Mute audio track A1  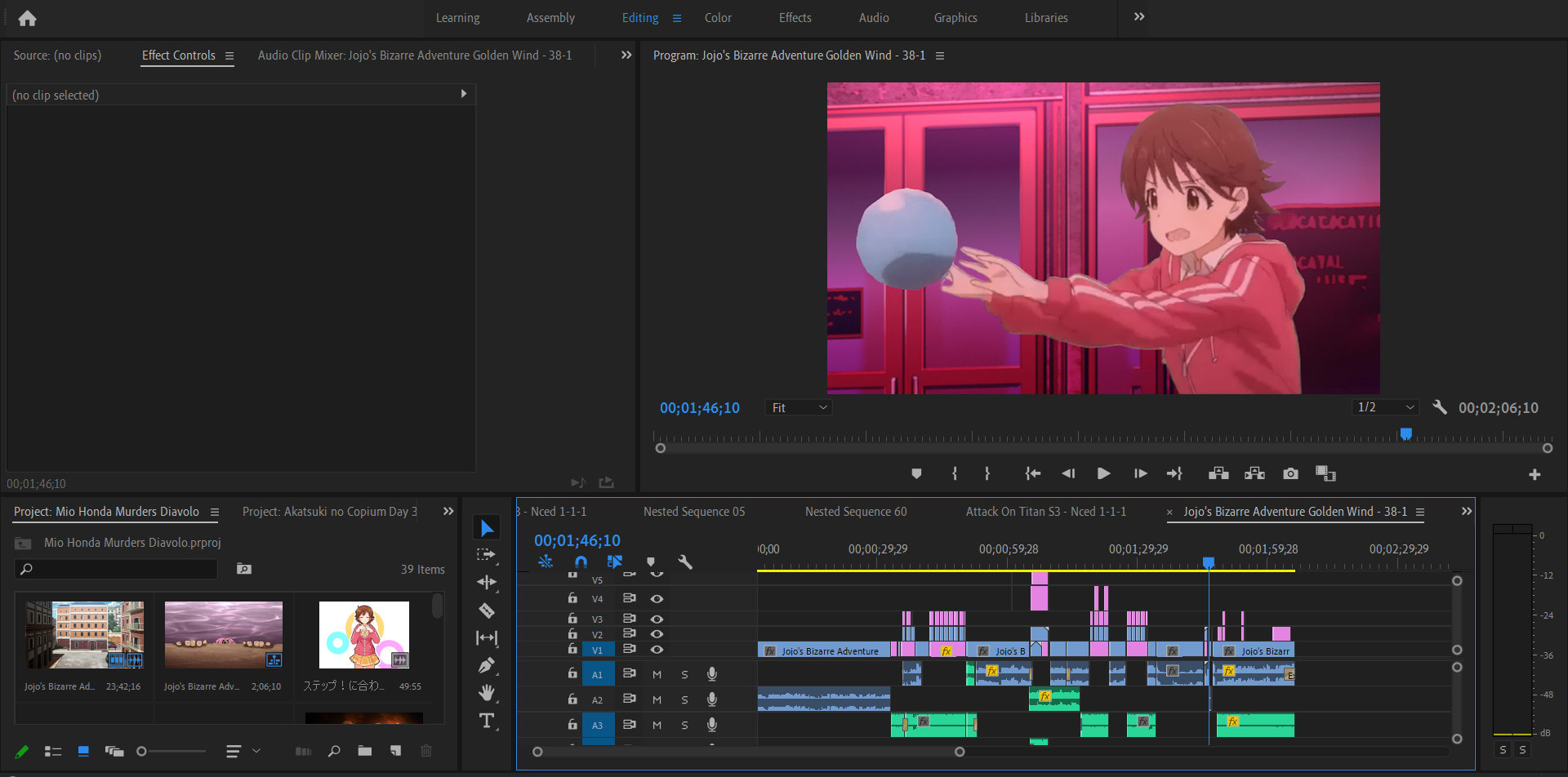pyautogui.click(x=657, y=674)
